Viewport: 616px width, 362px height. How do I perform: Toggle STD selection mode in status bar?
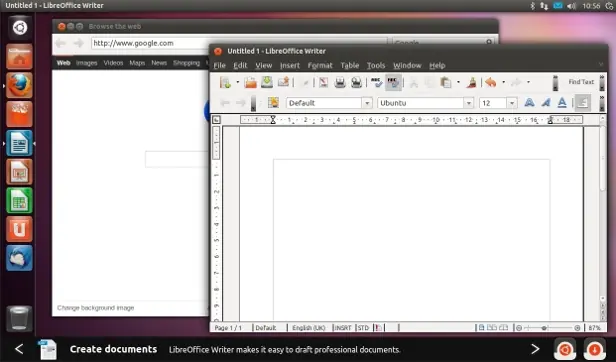pos(363,328)
